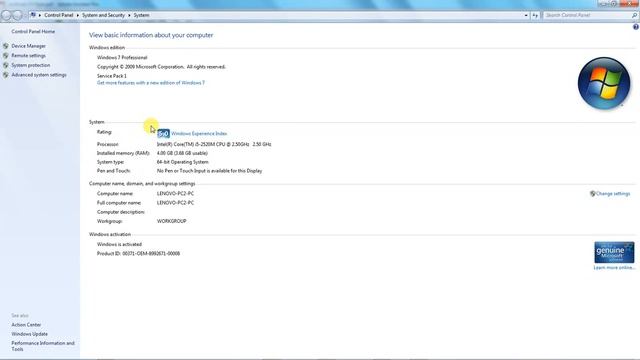Expand the arrow after System and Security
Image resolution: width=640 pixels, height=360 pixels.
(129, 15)
